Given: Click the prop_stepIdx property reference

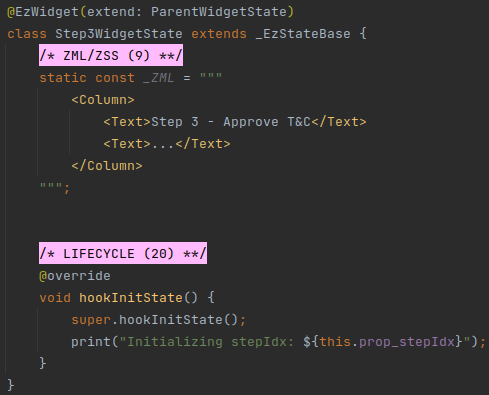Looking at the screenshot, I should coord(407,342).
